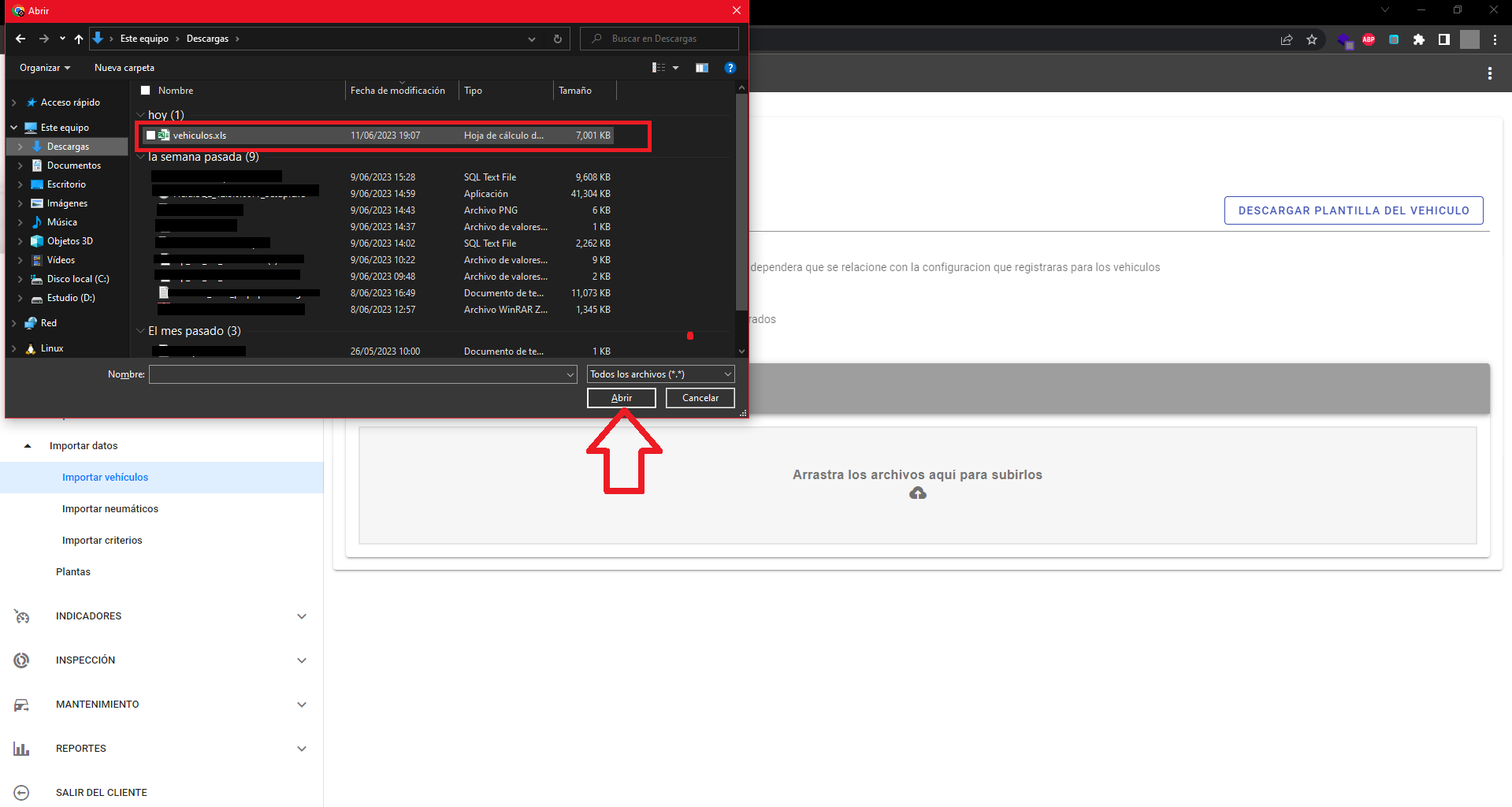The image size is (1512, 807).
Task: Click the Nombre filename input field
Action: 358,374
